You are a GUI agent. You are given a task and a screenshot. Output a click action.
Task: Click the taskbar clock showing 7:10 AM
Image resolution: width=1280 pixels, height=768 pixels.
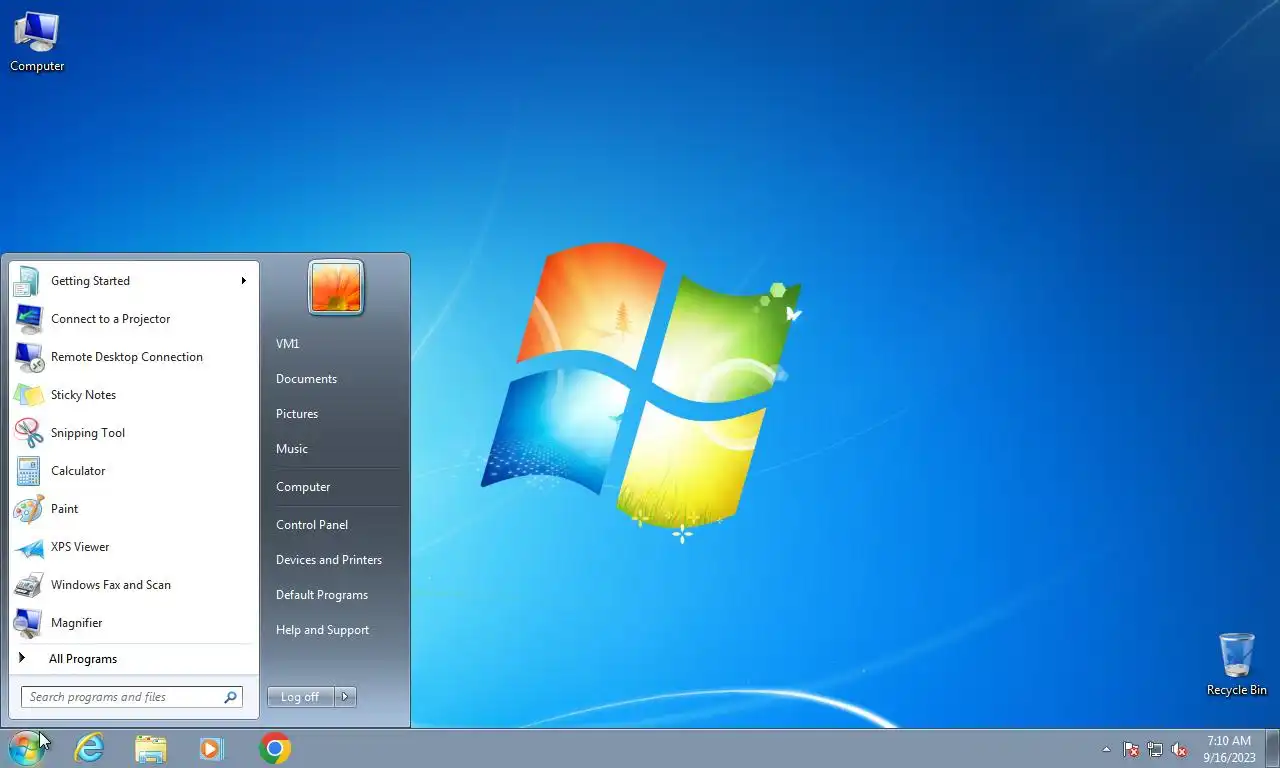click(1229, 749)
